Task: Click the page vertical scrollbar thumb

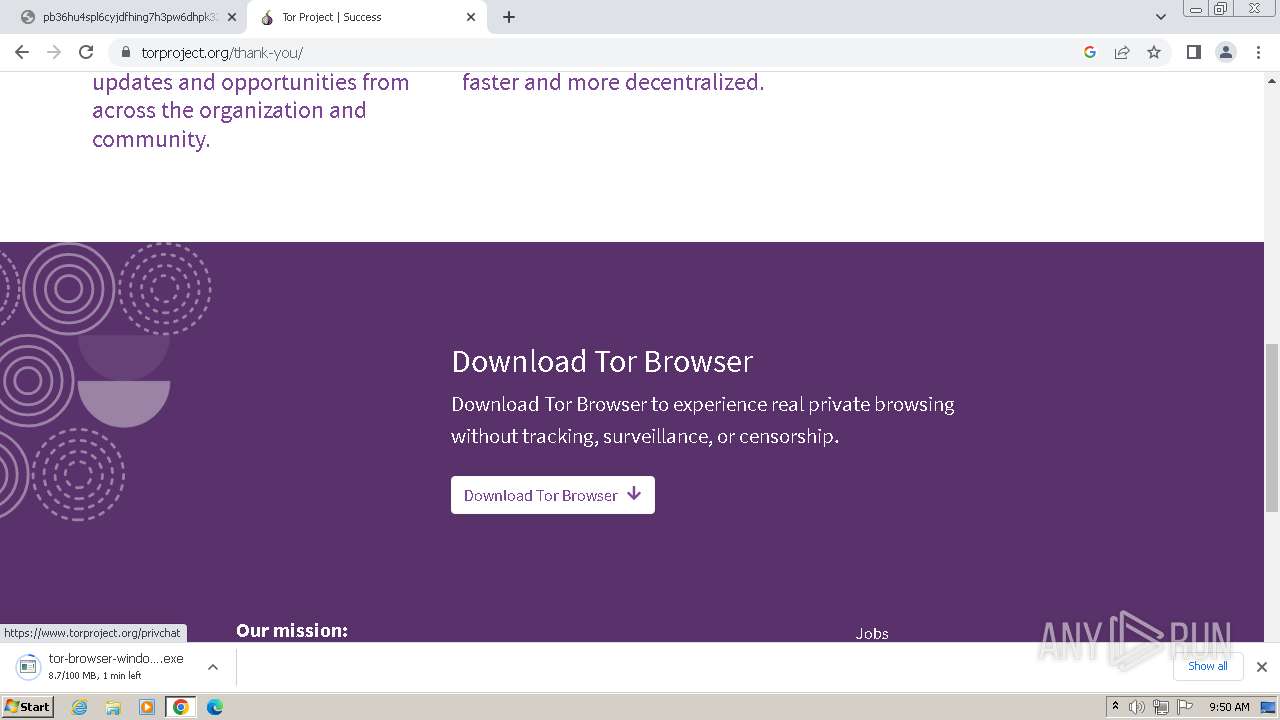Action: point(1272,427)
